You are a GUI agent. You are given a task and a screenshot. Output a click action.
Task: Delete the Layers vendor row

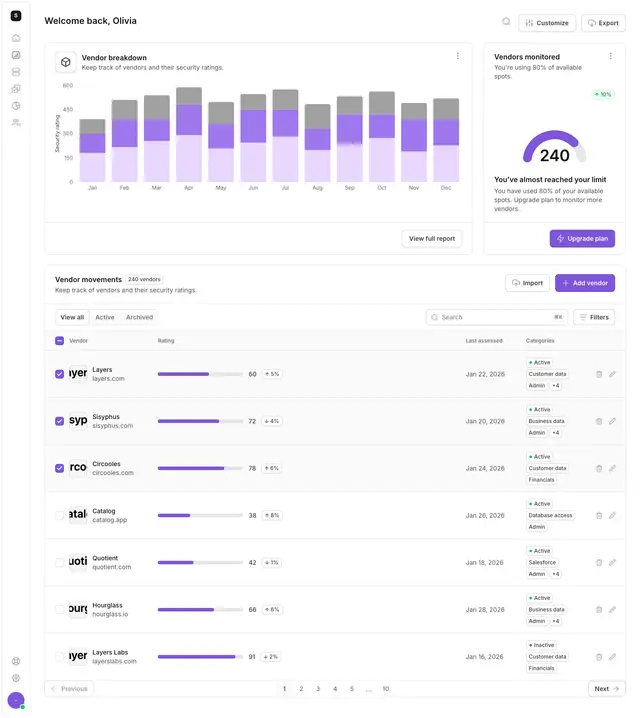599,374
